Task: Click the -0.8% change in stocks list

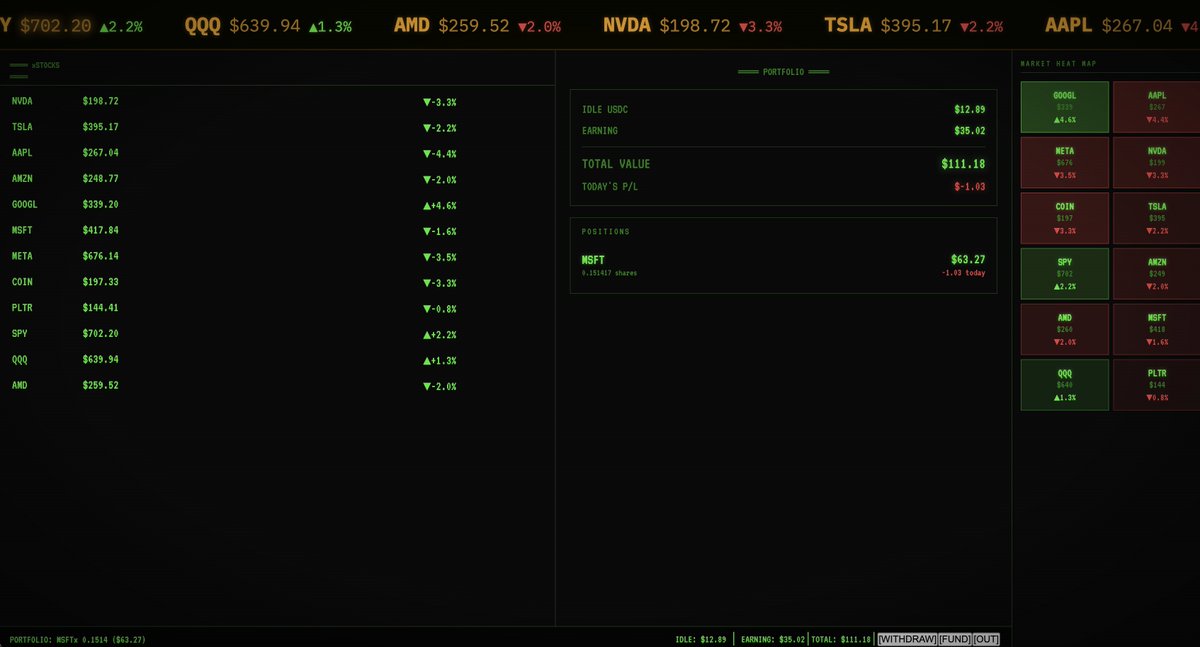Action: click(x=440, y=308)
